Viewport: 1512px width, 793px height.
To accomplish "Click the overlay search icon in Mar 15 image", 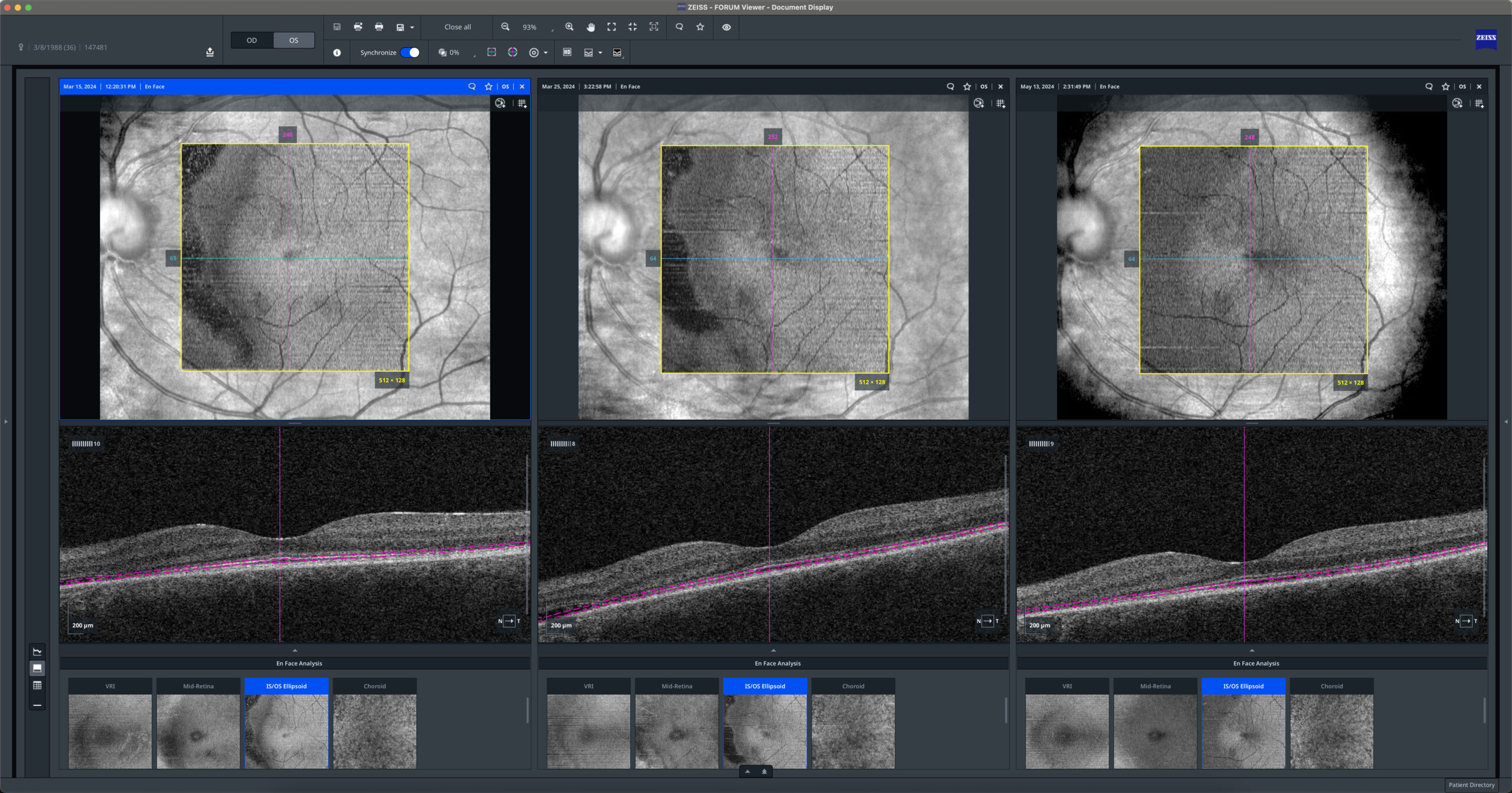I will click(500, 103).
